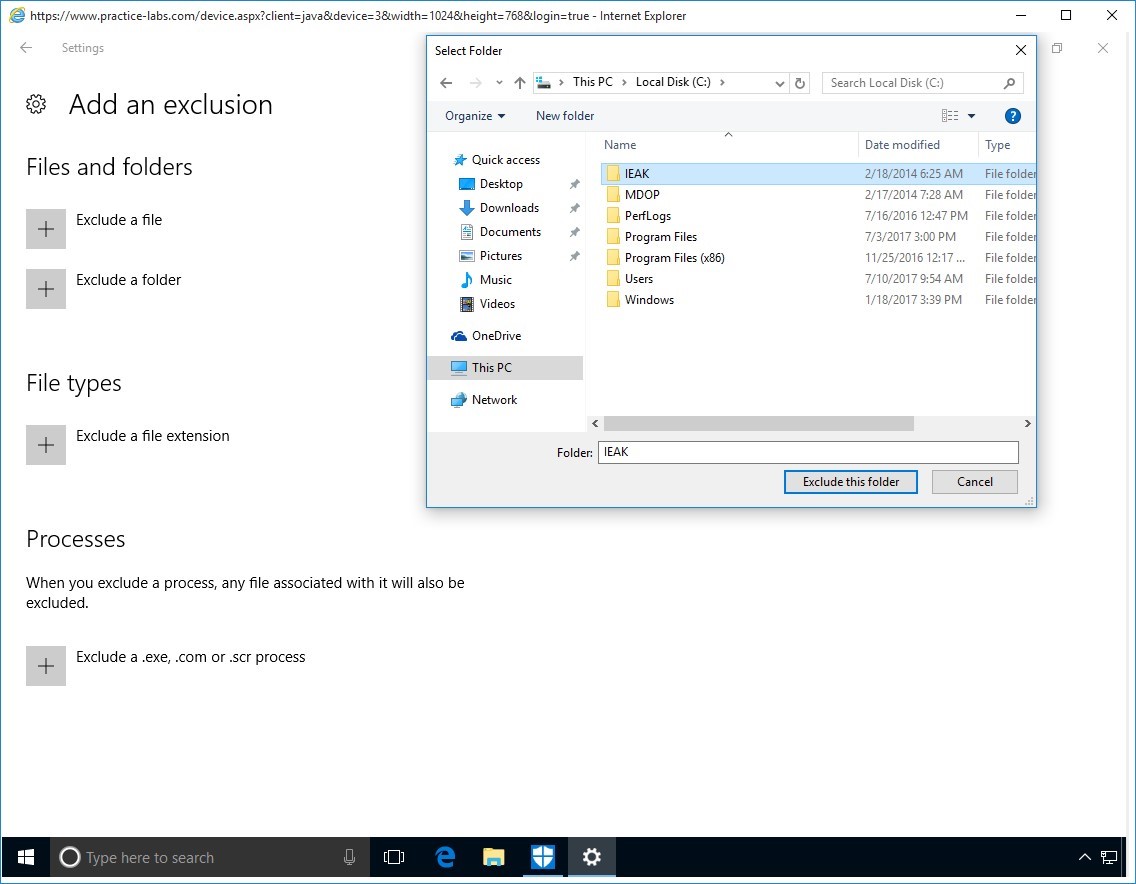This screenshot has height=884, width=1136.
Task: Open recent locations dropdown arrow
Action: pos(499,83)
